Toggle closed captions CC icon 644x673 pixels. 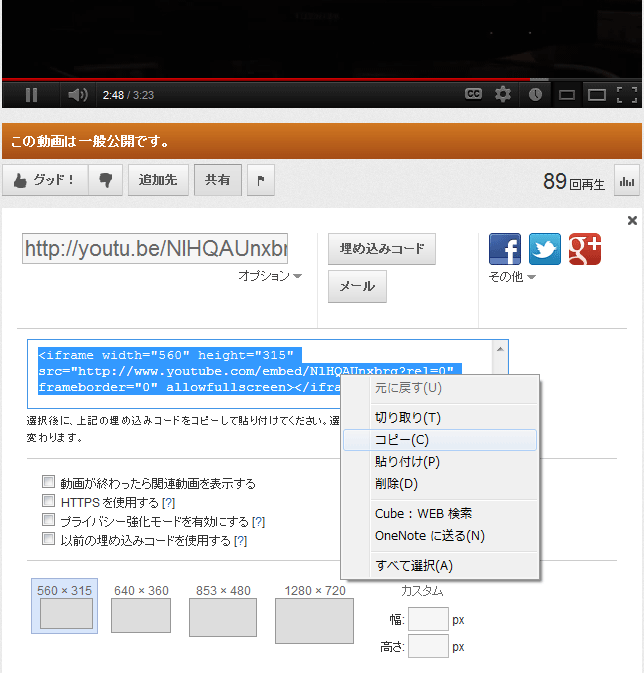[x=474, y=94]
